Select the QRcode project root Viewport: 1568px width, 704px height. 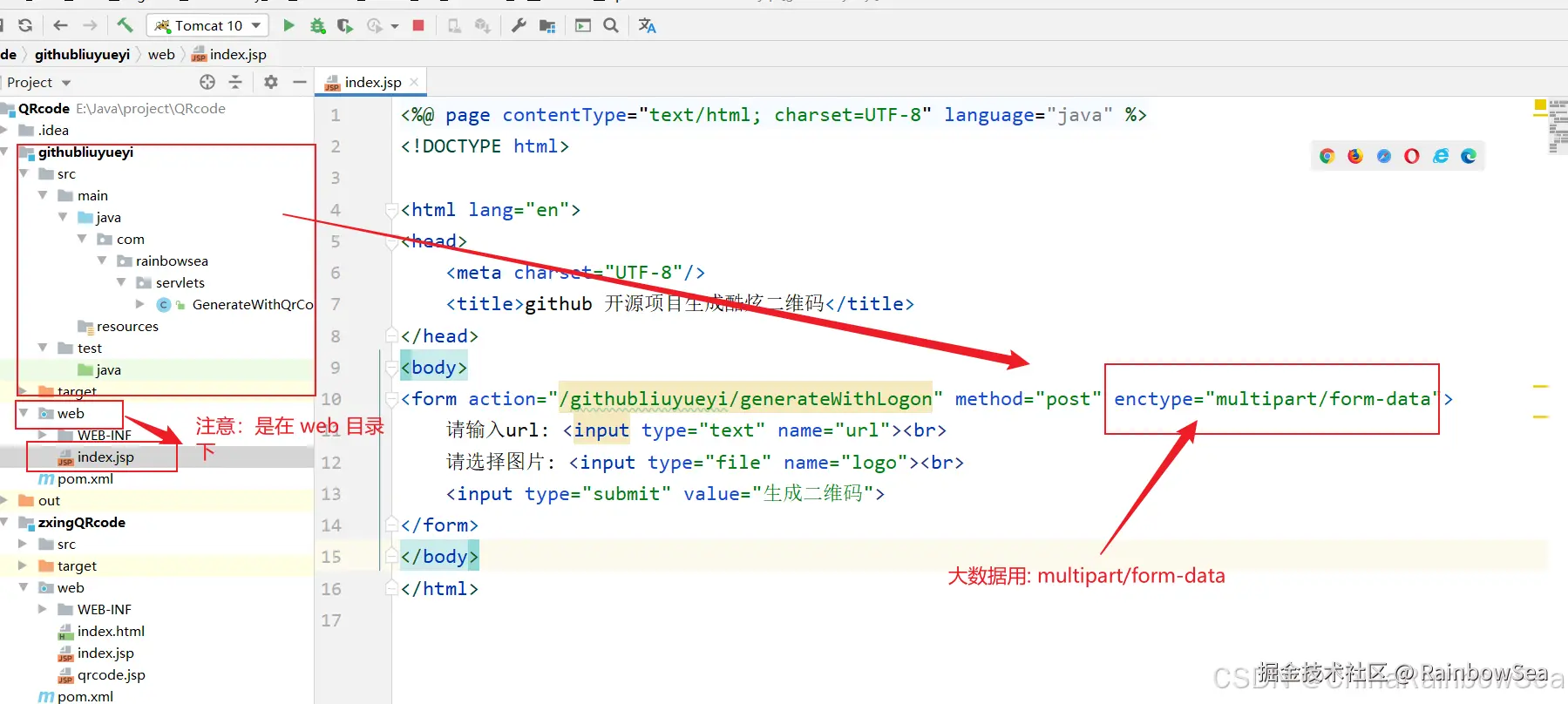(x=44, y=108)
